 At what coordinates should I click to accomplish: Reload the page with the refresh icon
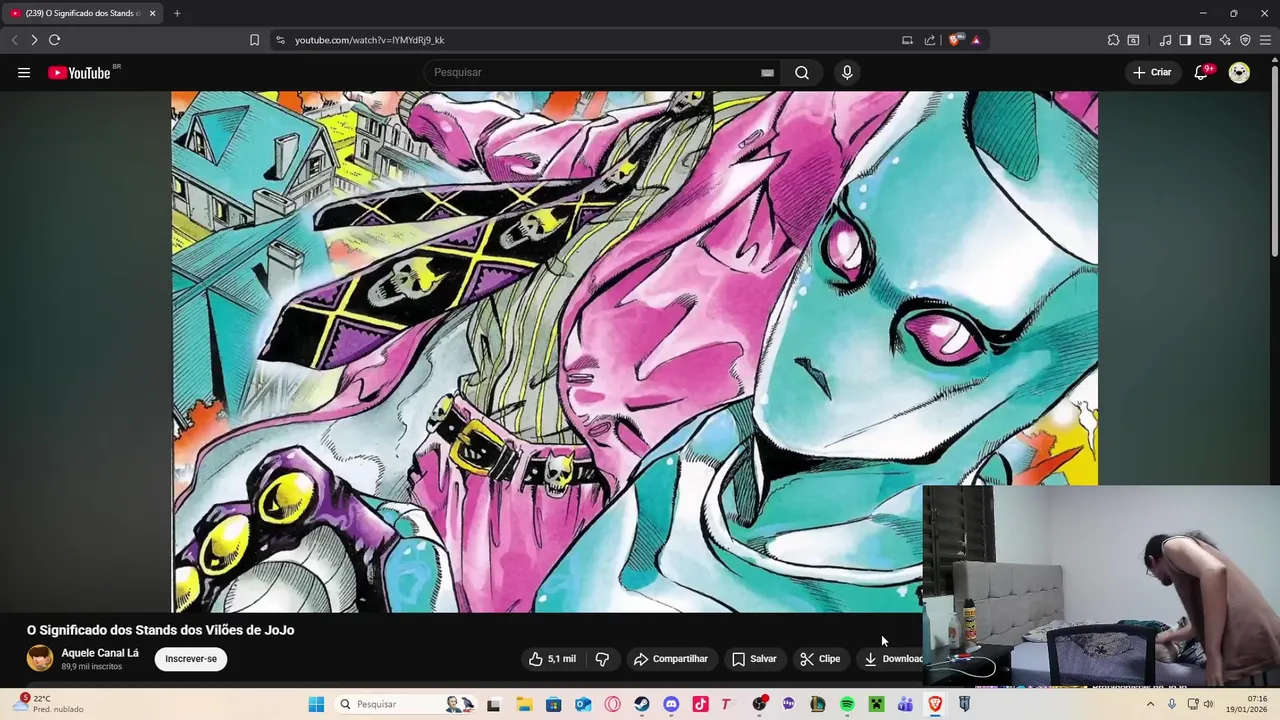pos(54,40)
